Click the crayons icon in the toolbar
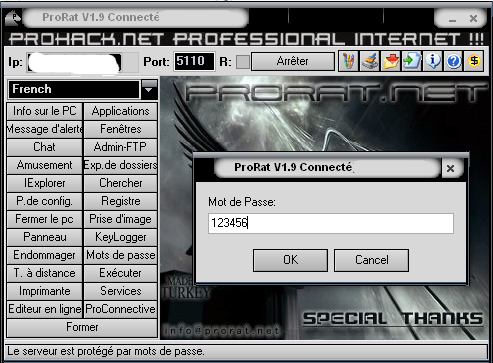The width and height of the screenshot is (493, 363). pyautogui.click(x=349, y=61)
